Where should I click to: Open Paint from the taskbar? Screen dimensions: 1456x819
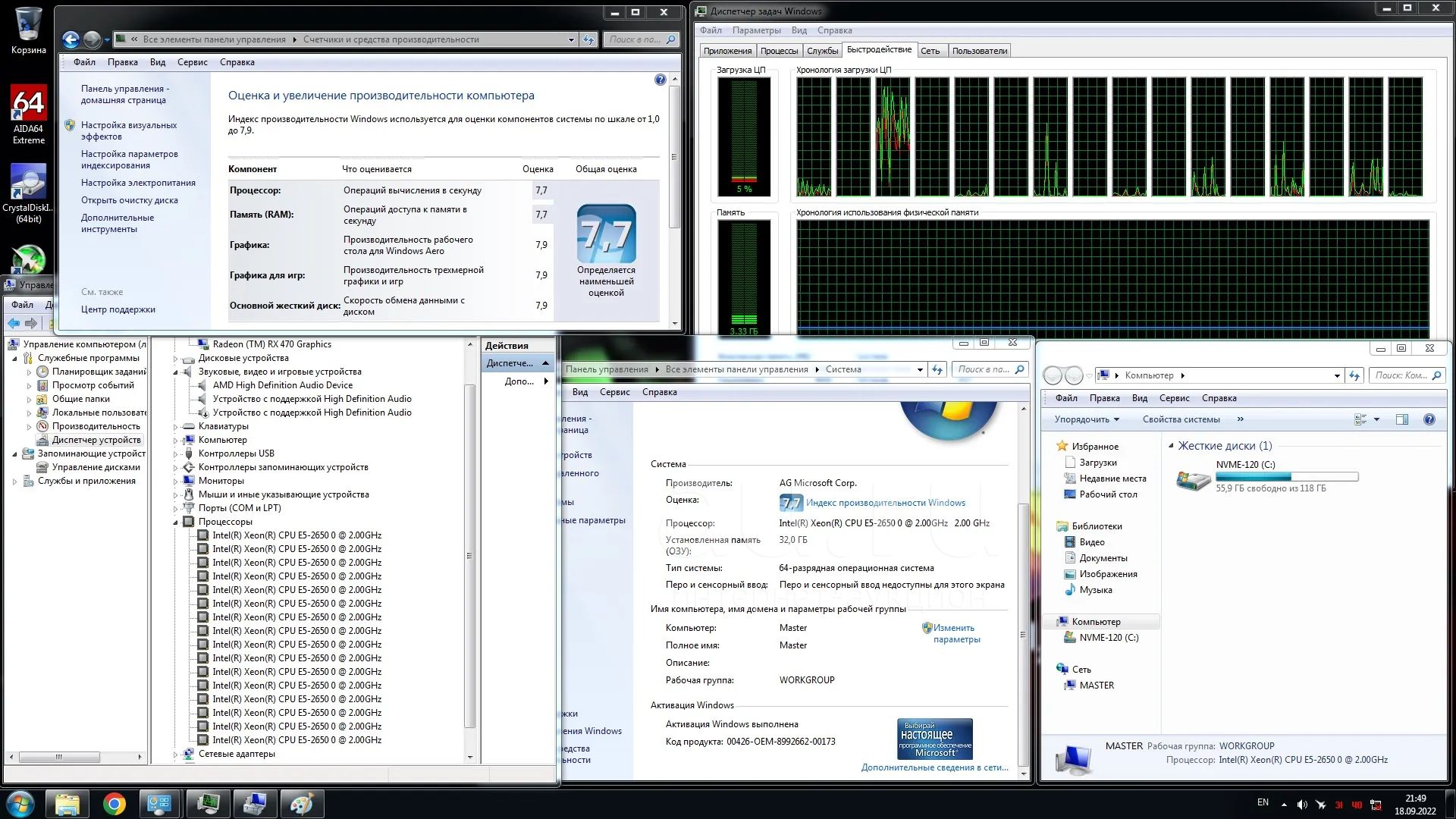[x=302, y=804]
